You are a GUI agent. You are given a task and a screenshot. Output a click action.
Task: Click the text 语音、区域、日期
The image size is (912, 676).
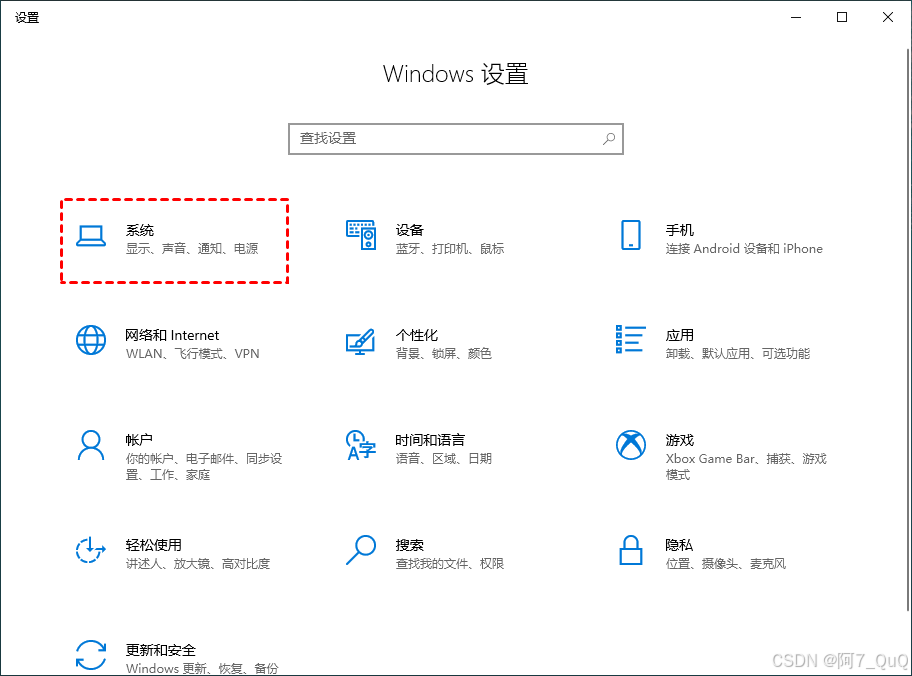point(443,458)
